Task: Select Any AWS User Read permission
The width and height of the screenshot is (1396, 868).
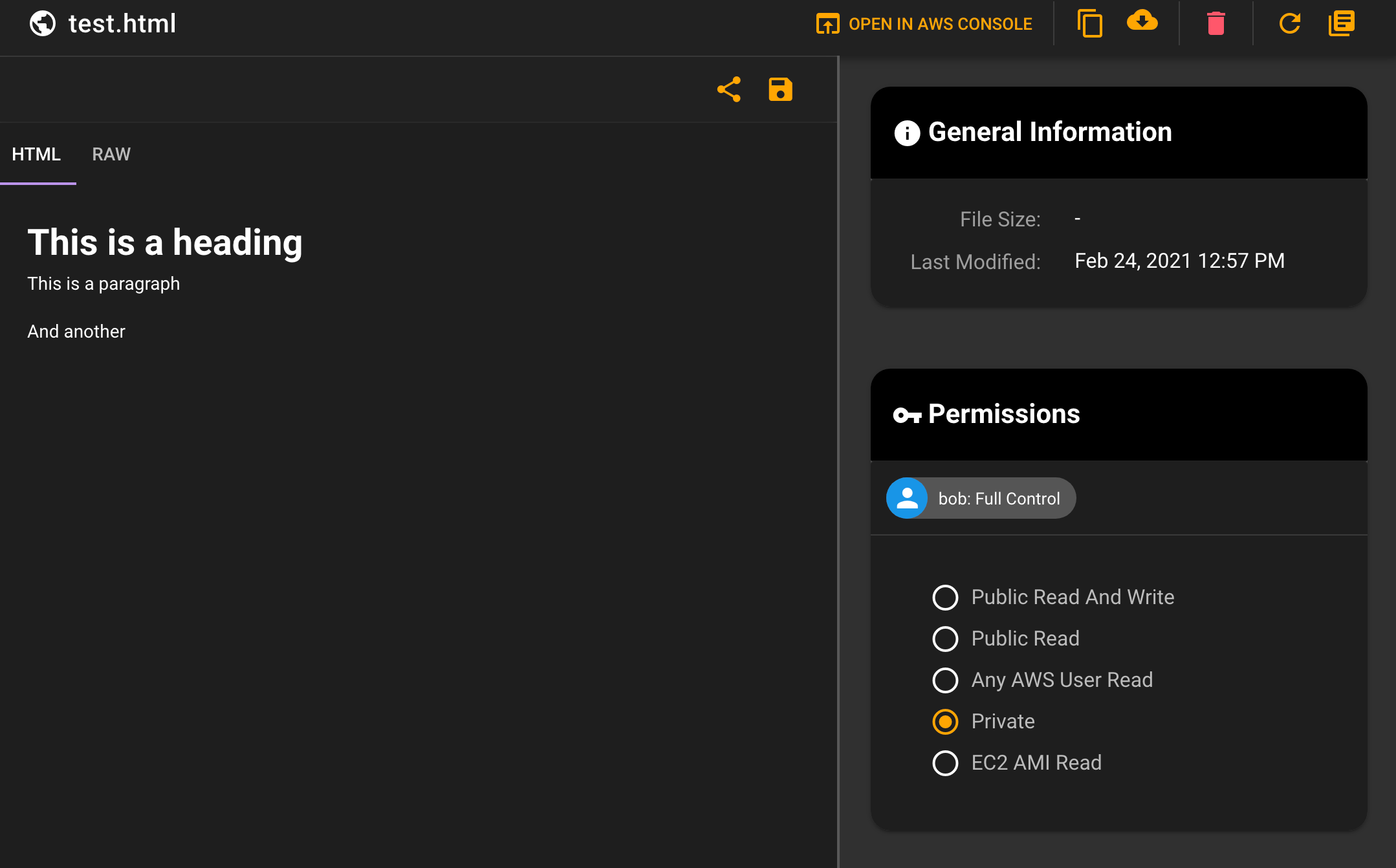Action: tap(945, 680)
